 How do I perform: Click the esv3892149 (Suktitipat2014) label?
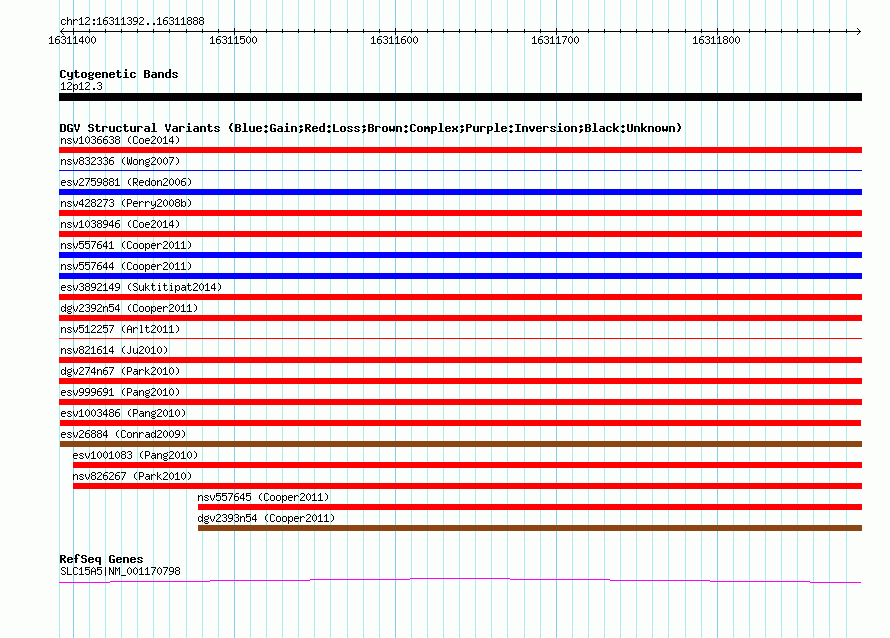click(x=141, y=287)
